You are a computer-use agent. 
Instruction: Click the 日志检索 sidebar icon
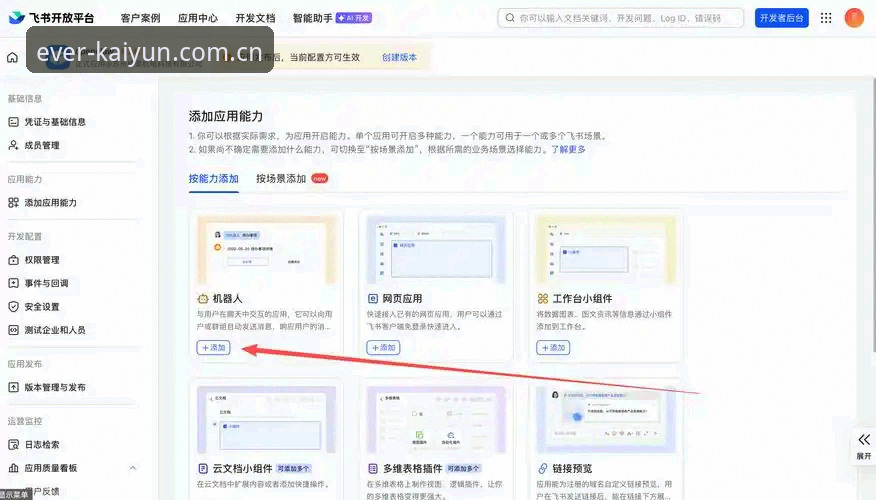[13, 445]
